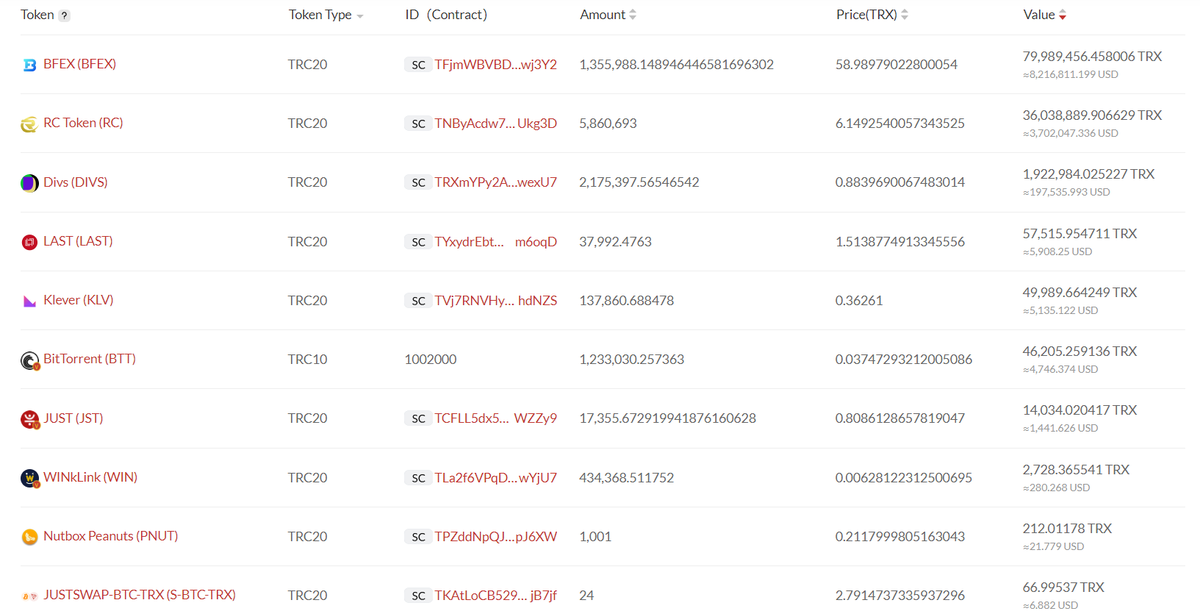This screenshot has height=614, width=1200.
Task: Open contract address TYxydrEbt...m6oqD
Action: click(496, 241)
